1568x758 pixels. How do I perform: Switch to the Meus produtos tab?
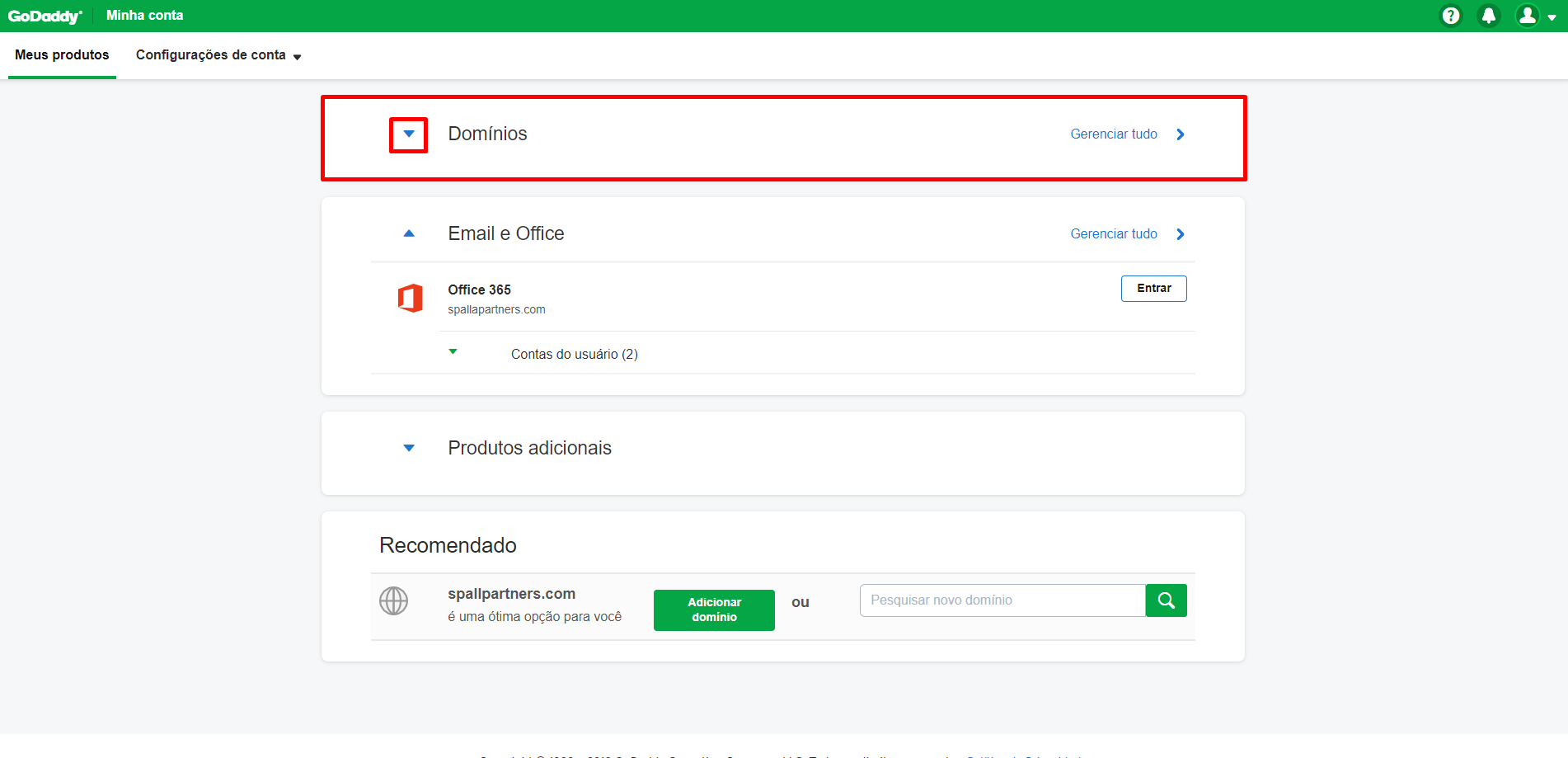coord(62,55)
